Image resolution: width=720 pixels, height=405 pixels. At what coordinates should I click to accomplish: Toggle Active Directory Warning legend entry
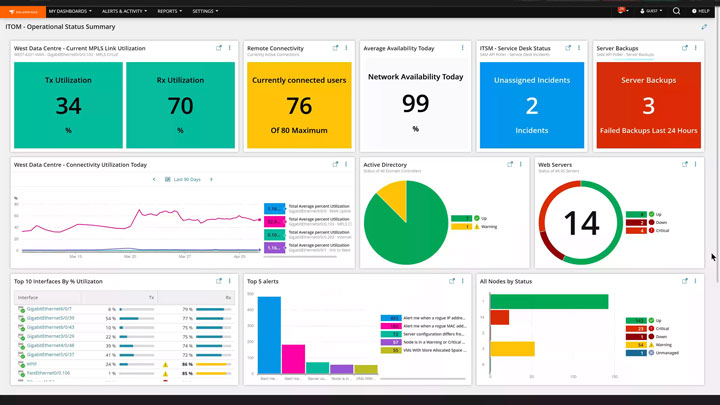pyautogui.click(x=474, y=227)
